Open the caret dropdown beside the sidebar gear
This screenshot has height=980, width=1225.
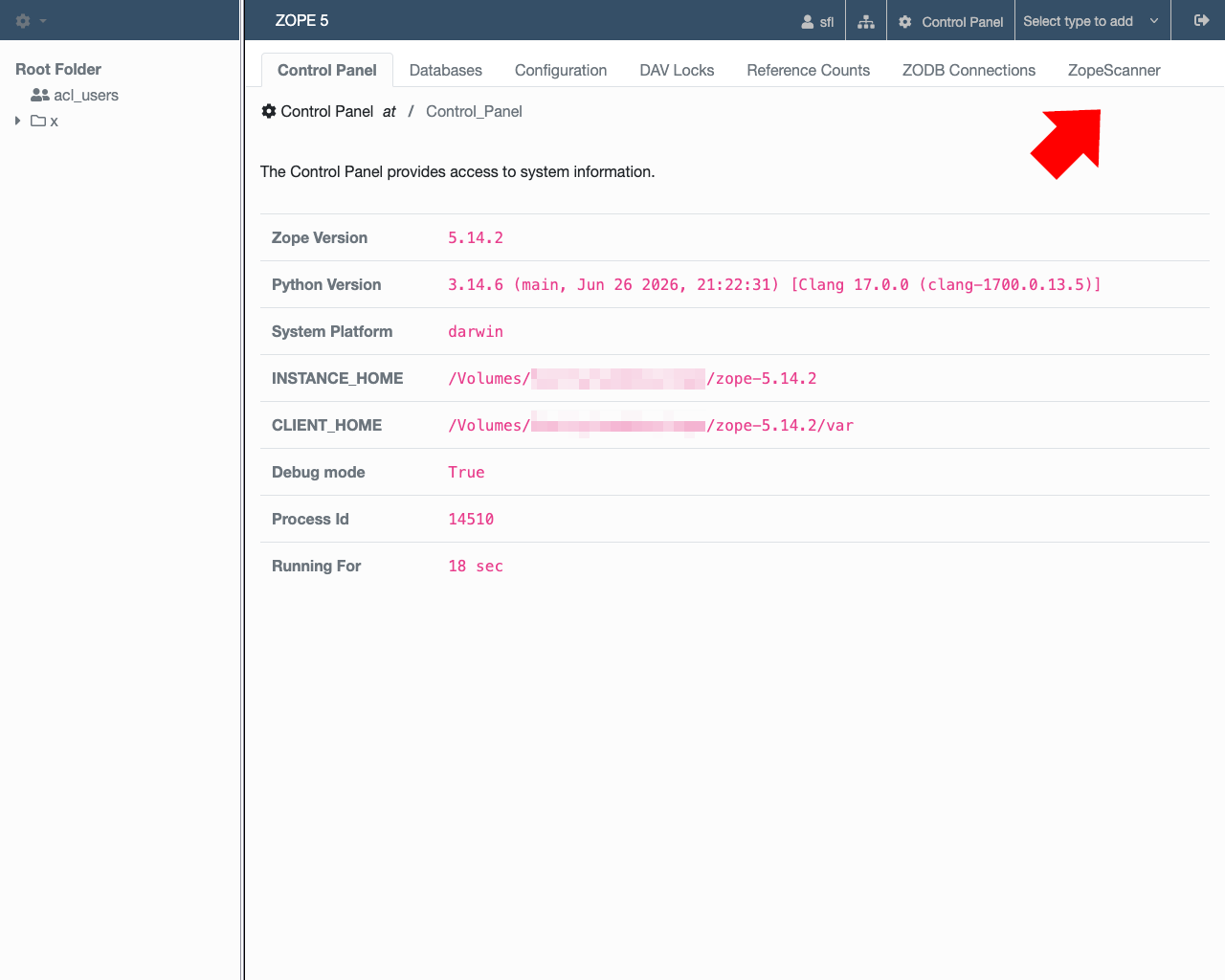click(x=43, y=21)
